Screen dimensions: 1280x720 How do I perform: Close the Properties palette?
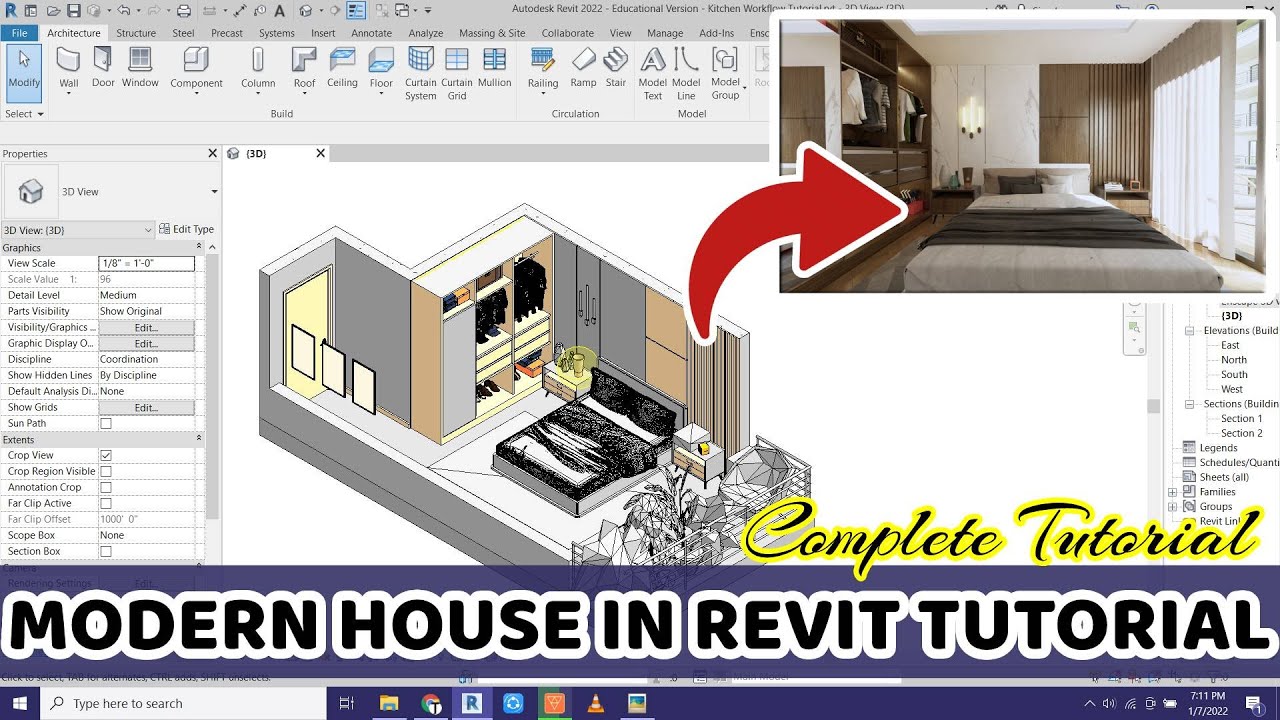pyautogui.click(x=212, y=153)
